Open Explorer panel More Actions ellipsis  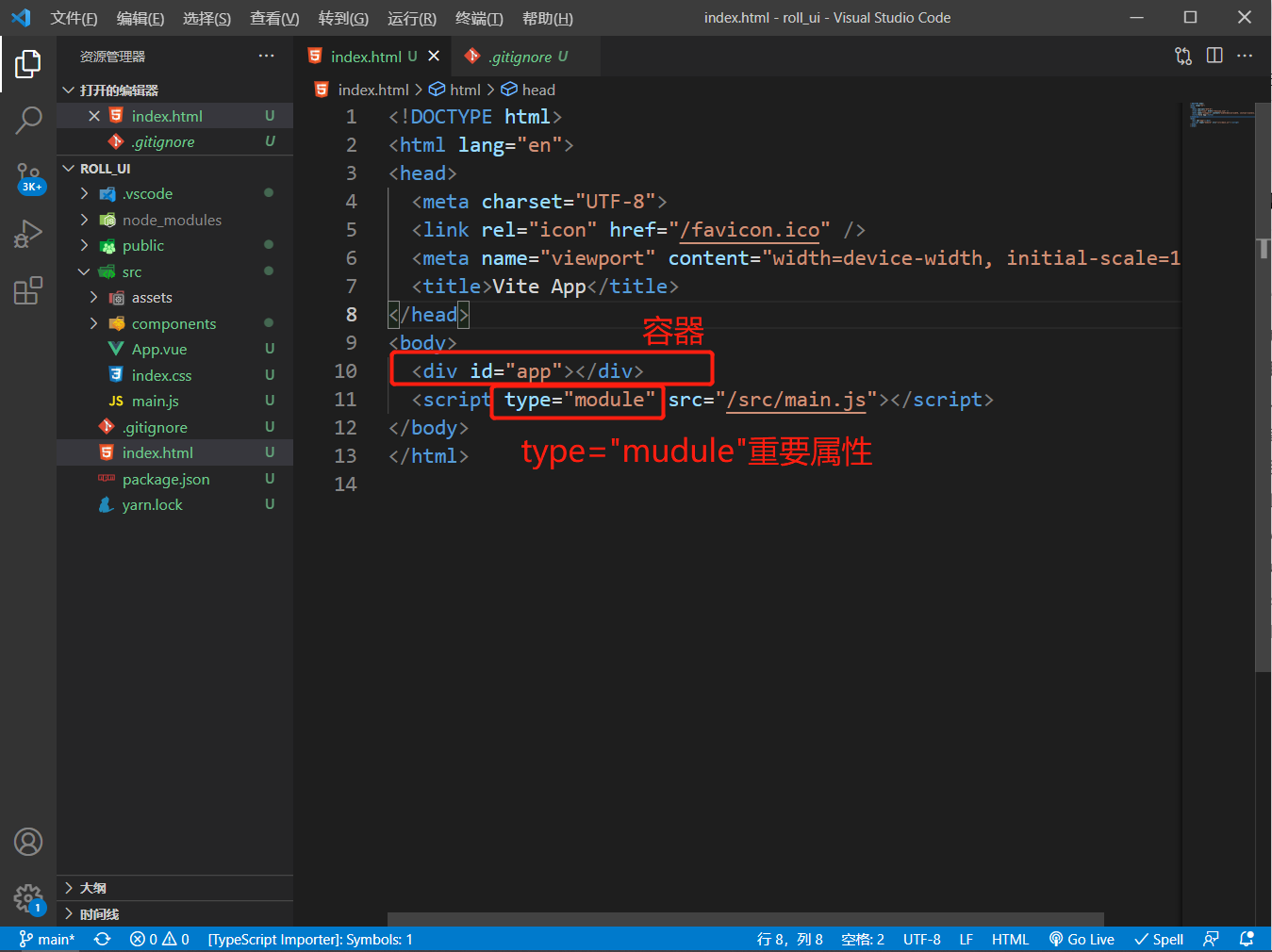click(267, 56)
